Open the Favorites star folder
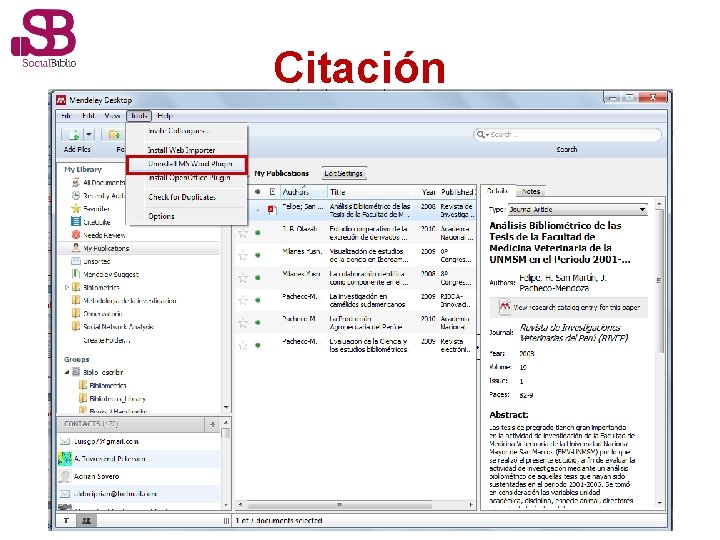The image size is (720, 540). (x=91, y=208)
